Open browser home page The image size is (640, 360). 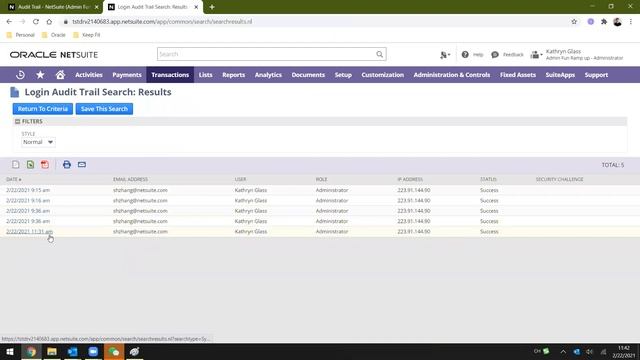[x=49, y=22]
